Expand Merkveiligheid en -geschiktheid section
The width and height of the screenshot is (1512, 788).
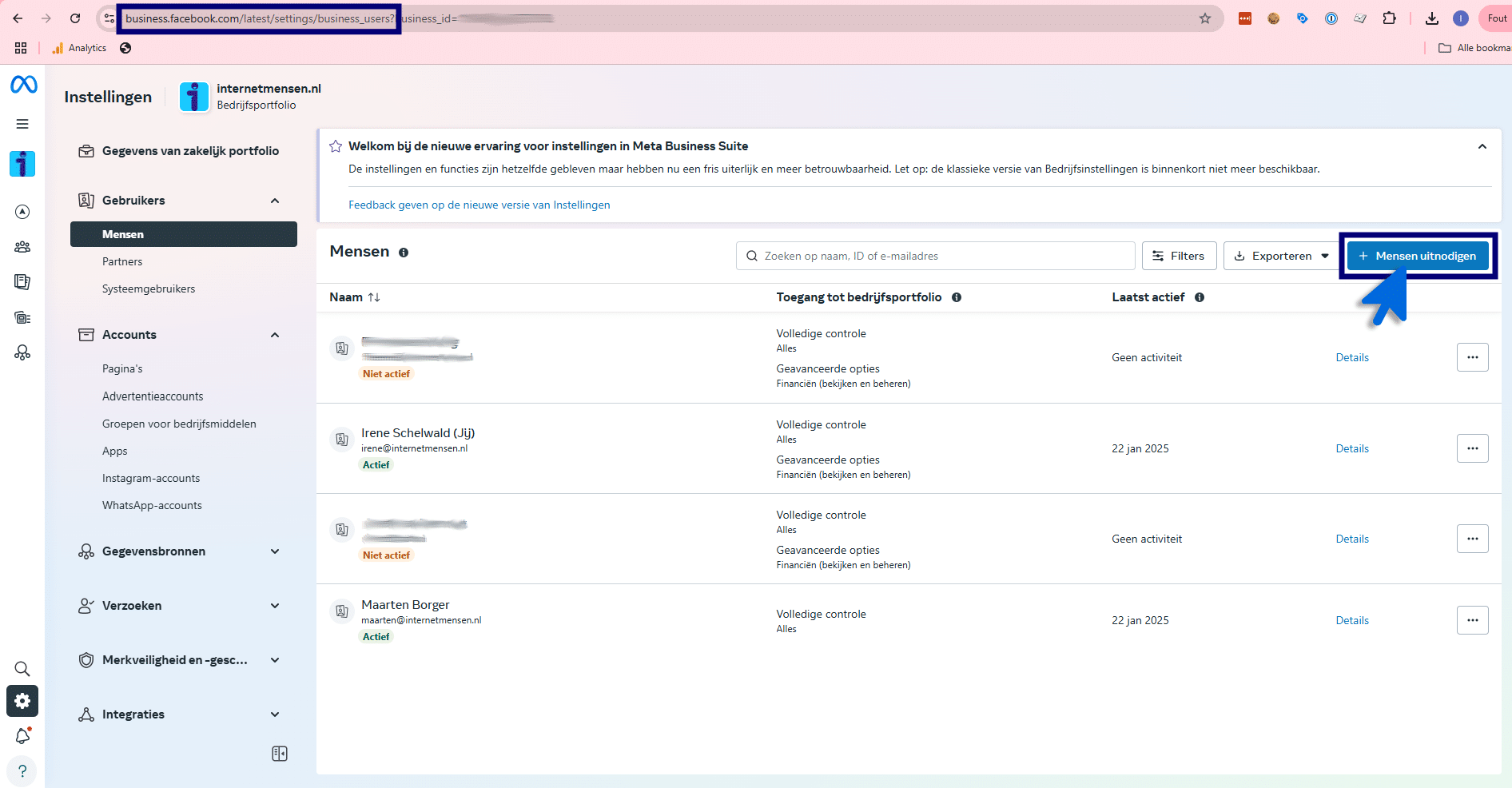[275, 660]
